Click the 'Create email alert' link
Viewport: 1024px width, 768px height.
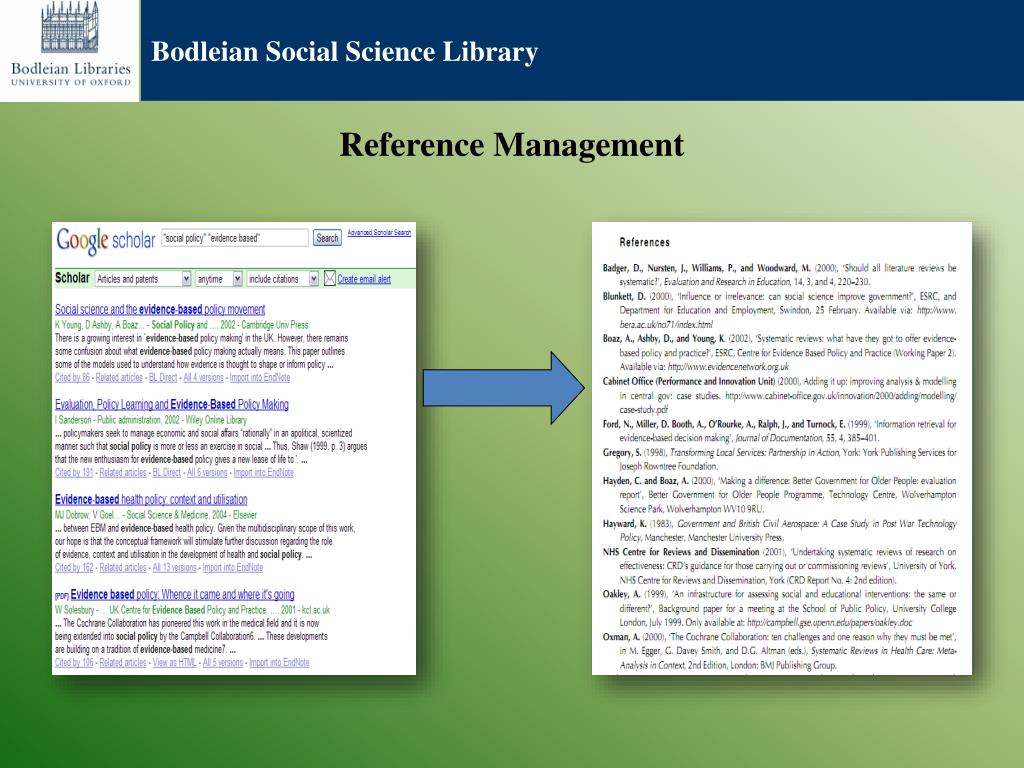[x=364, y=280]
